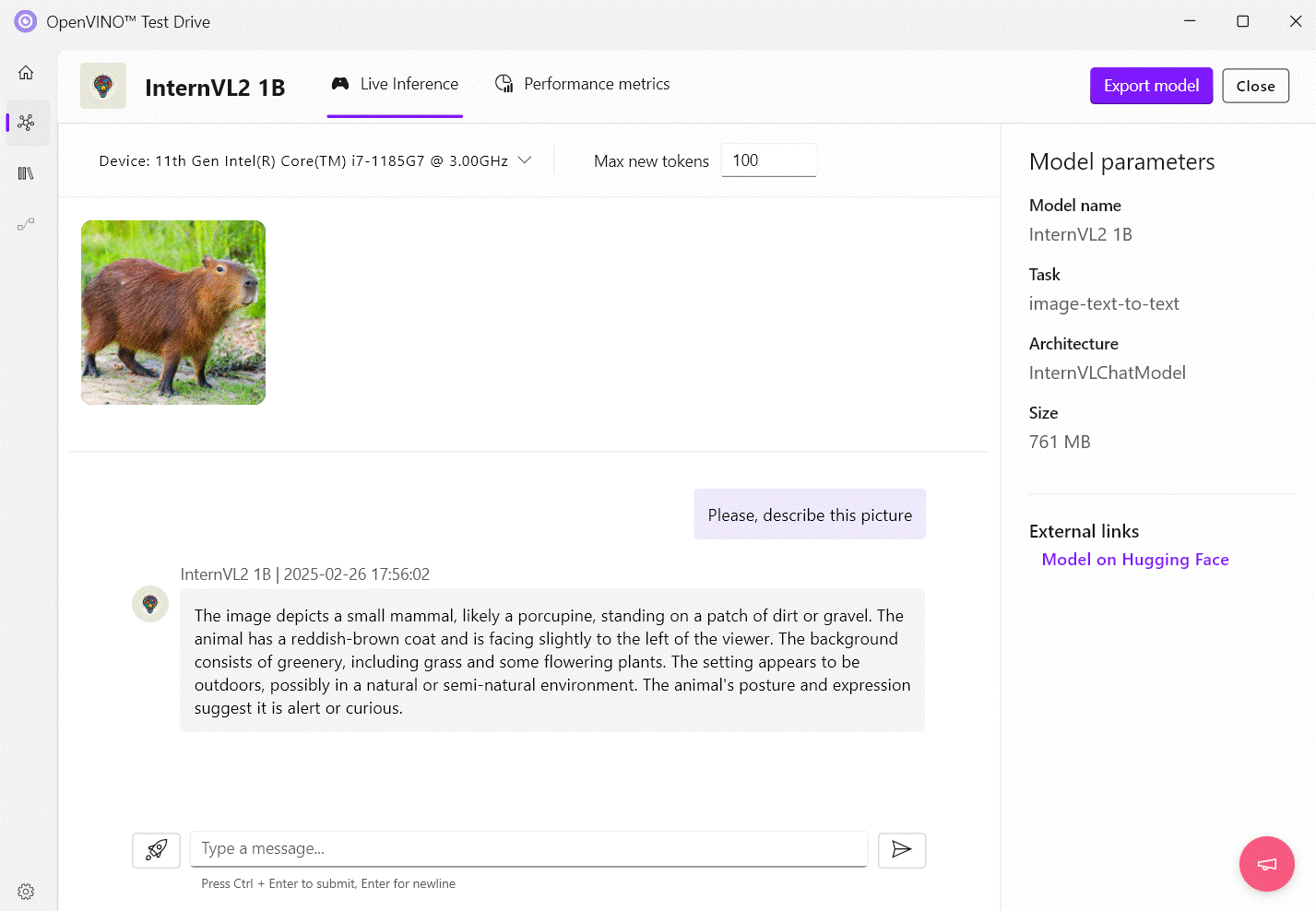Send the message using the paper plane icon
This screenshot has width=1316, height=911.
tap(901, 850)
